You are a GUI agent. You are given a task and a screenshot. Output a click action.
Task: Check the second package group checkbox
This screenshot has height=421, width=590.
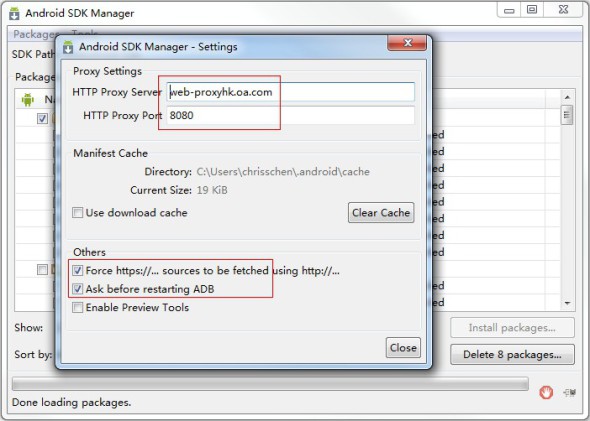coord(42,269)
